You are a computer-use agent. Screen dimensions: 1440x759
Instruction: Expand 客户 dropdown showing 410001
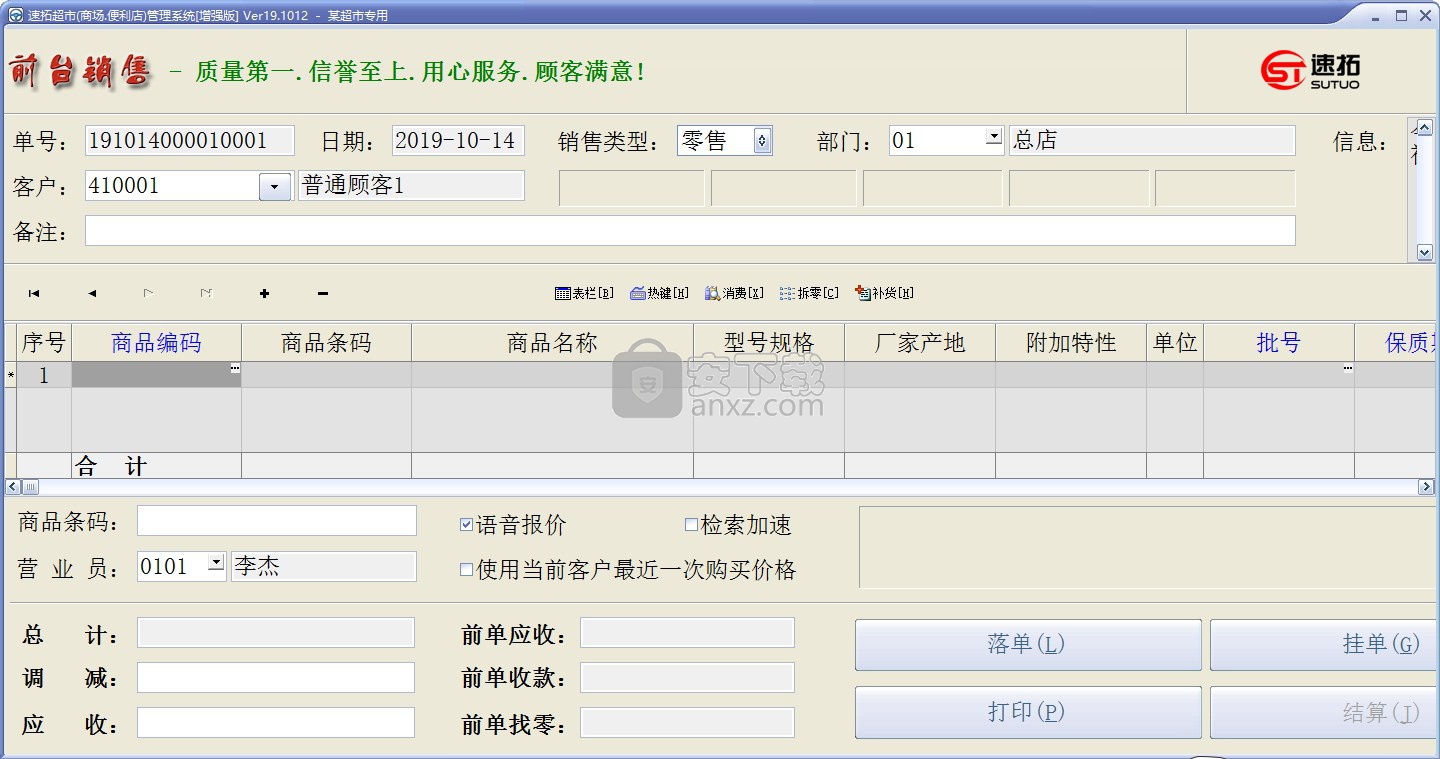(275, 186)
